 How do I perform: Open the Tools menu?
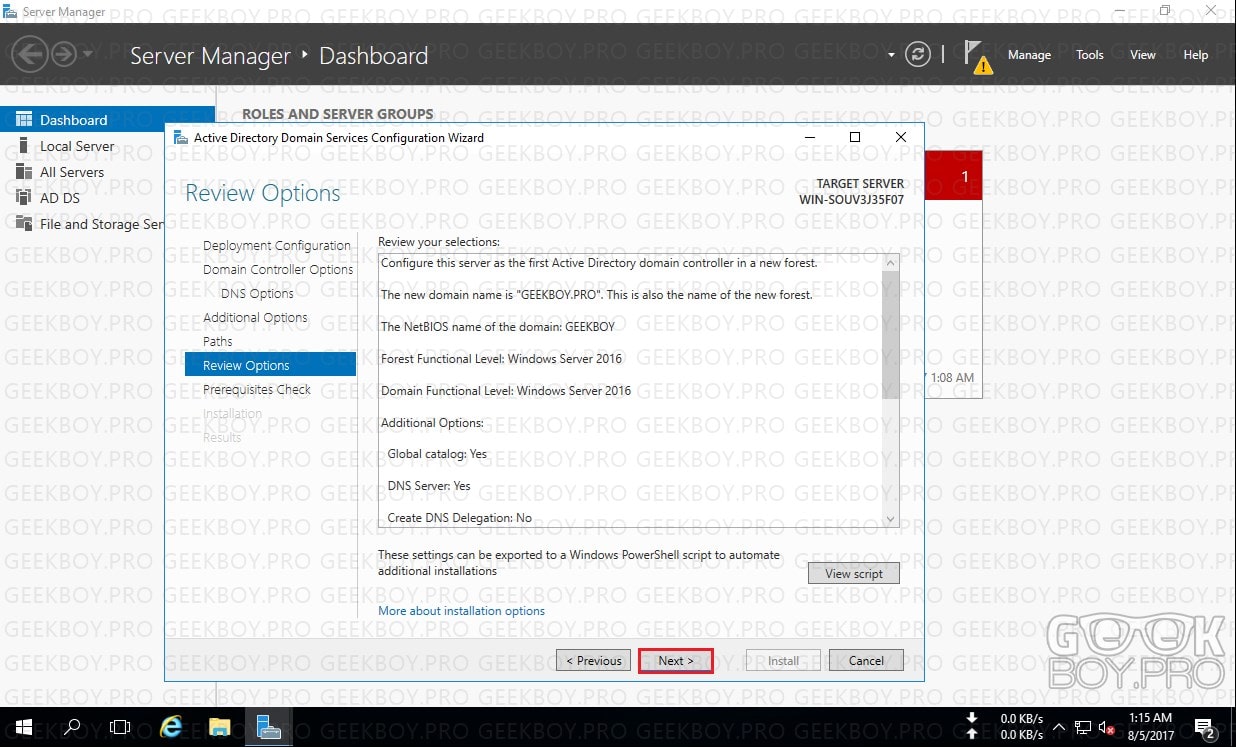click(1090, 55)
